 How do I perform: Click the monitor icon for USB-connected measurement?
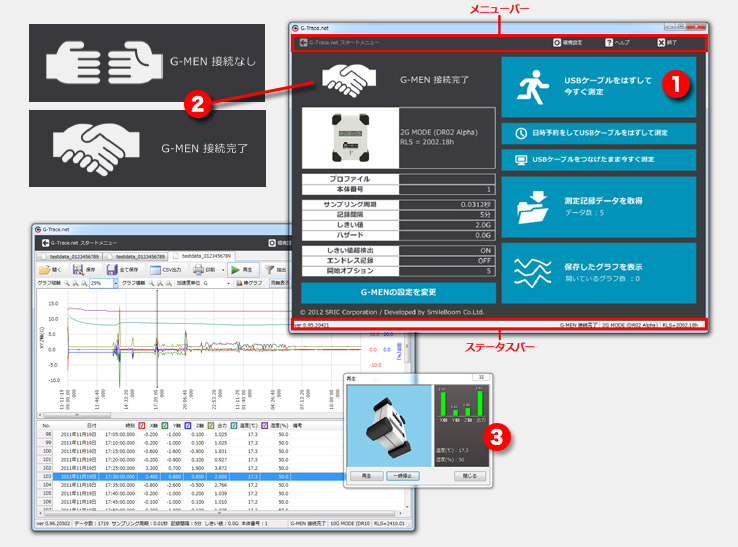(x=521, y=160)
